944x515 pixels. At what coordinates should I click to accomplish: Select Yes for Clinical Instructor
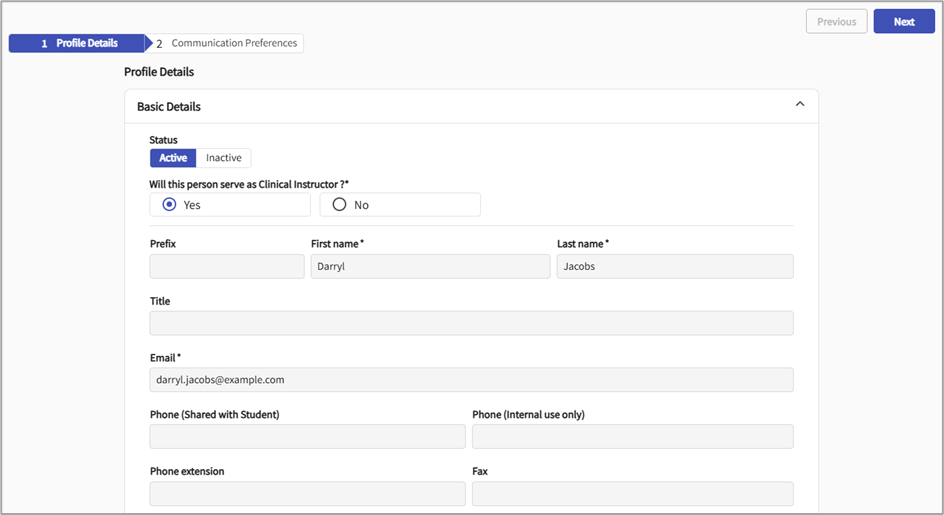pos(170,204)
